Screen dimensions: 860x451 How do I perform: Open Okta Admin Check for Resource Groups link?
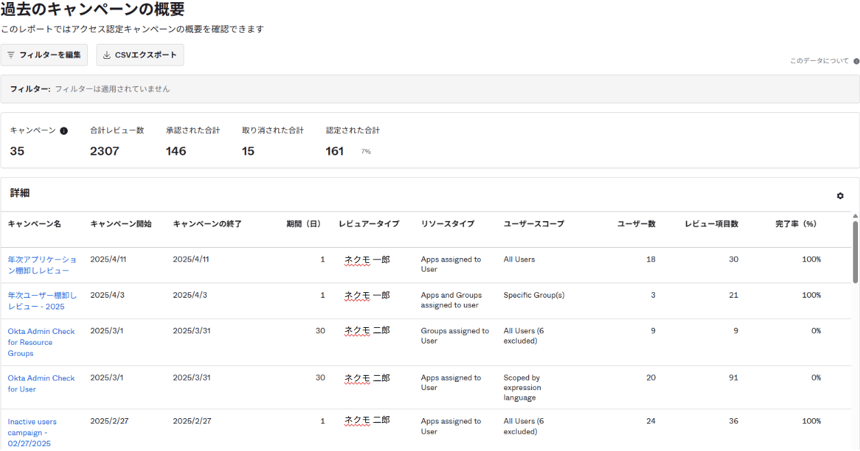tap(41, 342)
